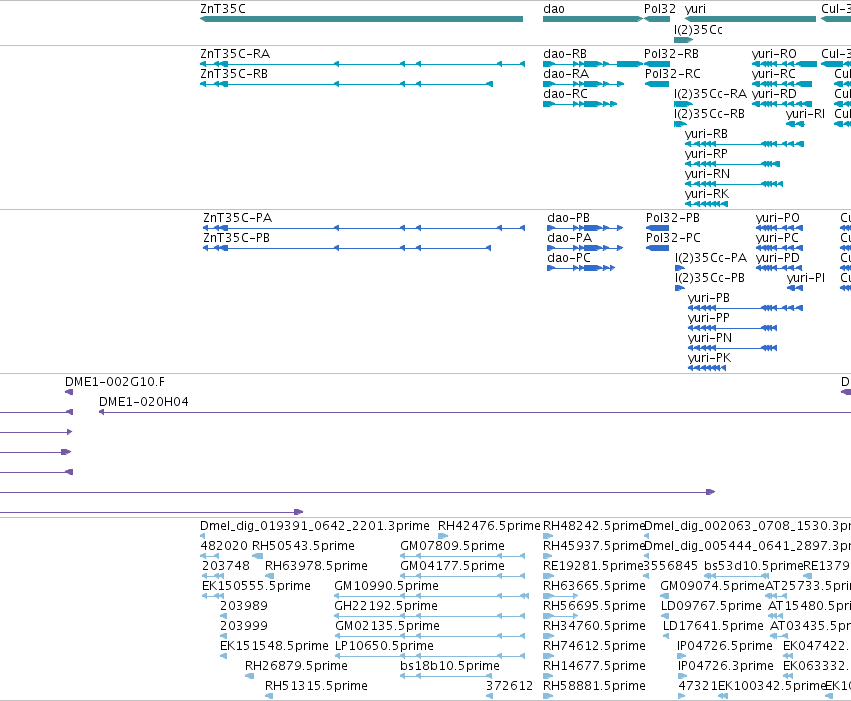Screen dimensions: 851x701
Task: Select clone DME1-002G10.F
Action: pyautogui.click(x=69, y=393)
